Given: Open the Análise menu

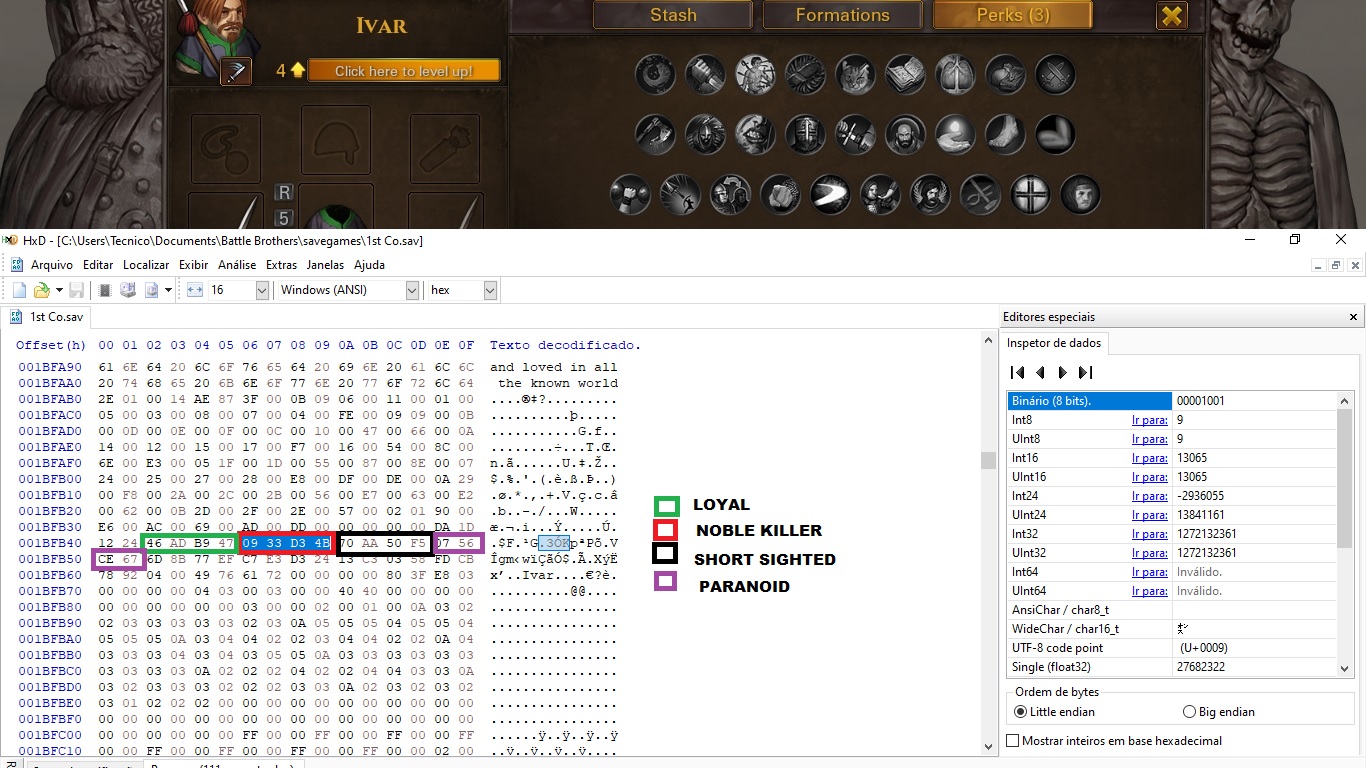Looking at the screenshot, I should pos(237,265).
